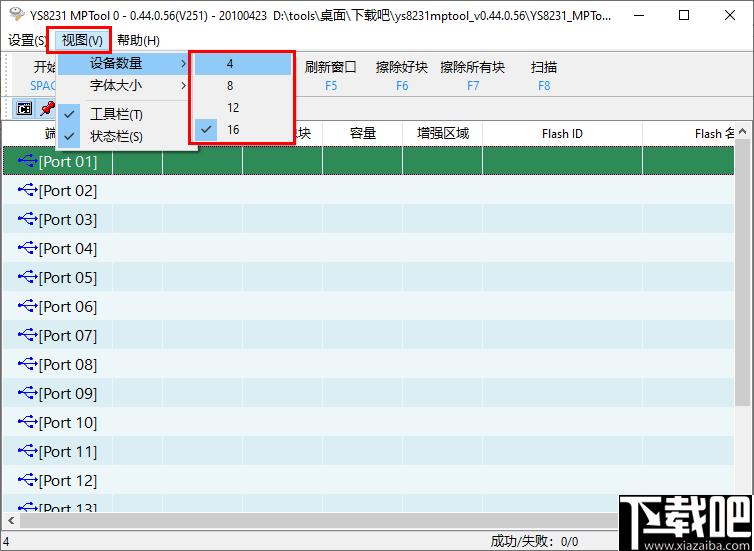Select the [Port 08] row label

point(68,364)
